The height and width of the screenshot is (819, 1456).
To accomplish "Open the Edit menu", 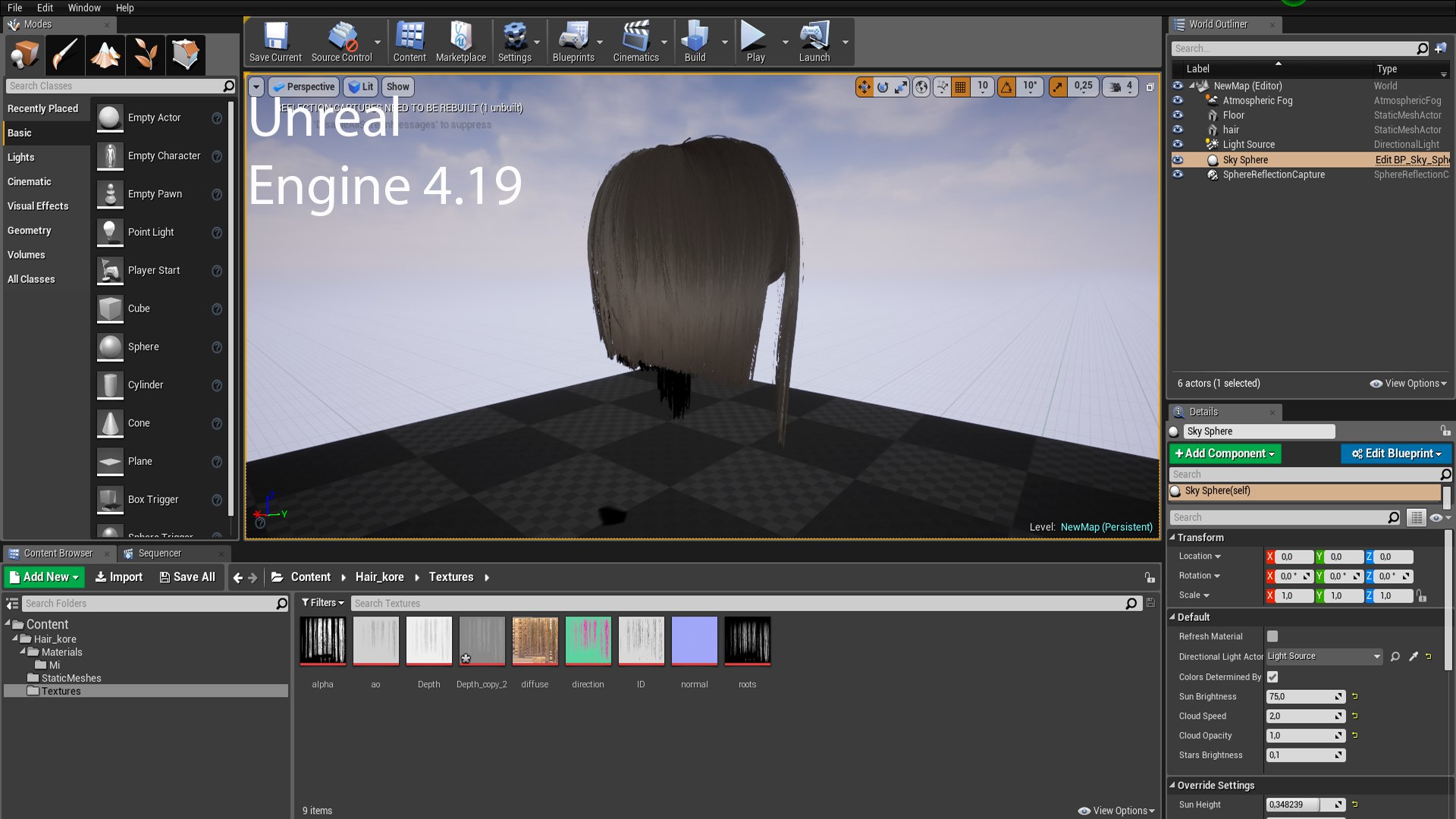I will coord(45,8).
